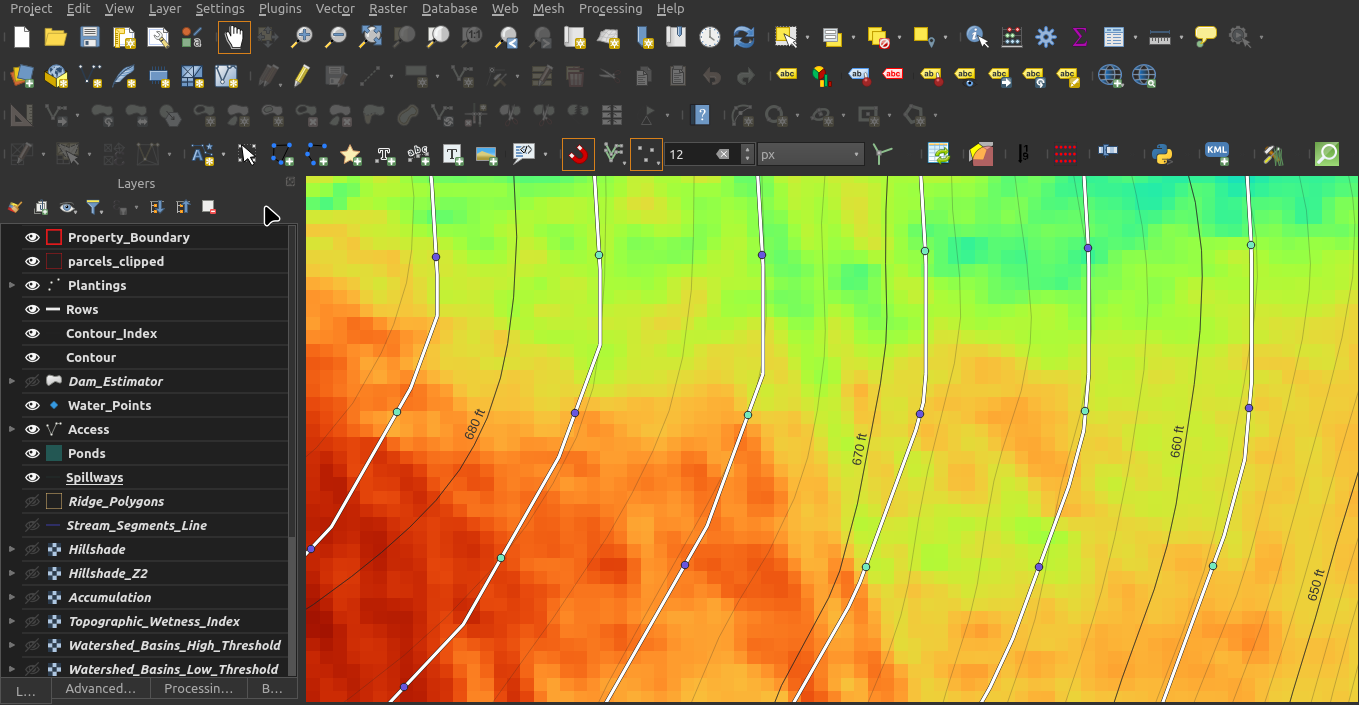The height and width of the screenshot is (705, 1359).
Task: Click the Save Project floppy icon
Action: pos(90,38)
